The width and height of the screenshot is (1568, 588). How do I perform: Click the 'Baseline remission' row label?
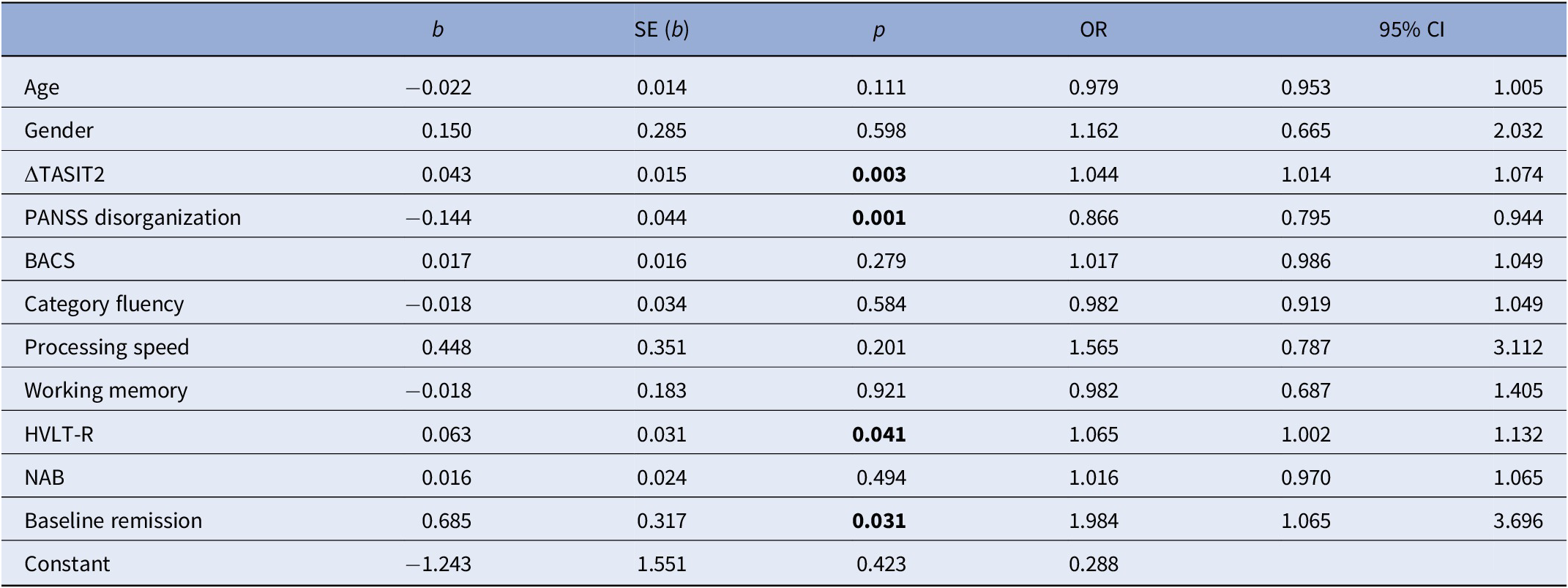click(x=113, y=521)
